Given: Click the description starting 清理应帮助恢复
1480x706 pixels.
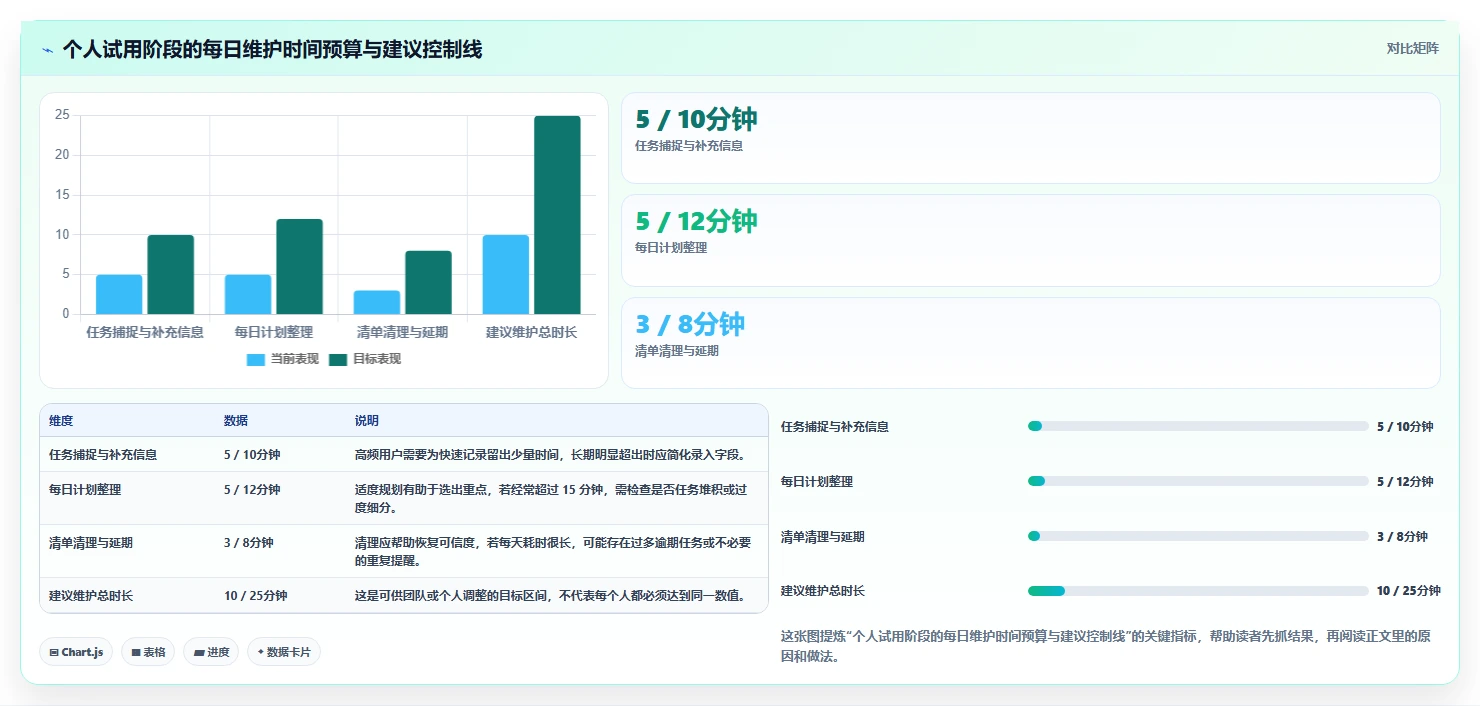Looking at the screenshot, I should [x=553, y=551].
